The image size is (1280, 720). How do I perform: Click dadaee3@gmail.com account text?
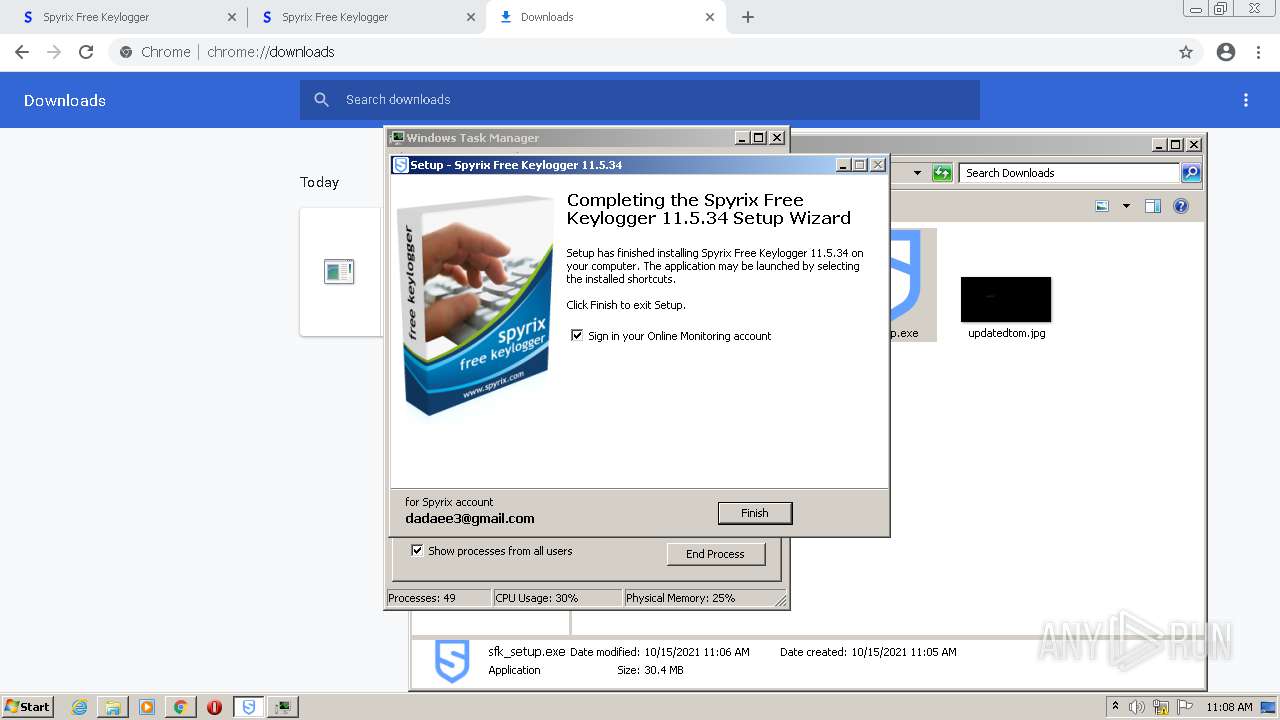pos(470,518)
